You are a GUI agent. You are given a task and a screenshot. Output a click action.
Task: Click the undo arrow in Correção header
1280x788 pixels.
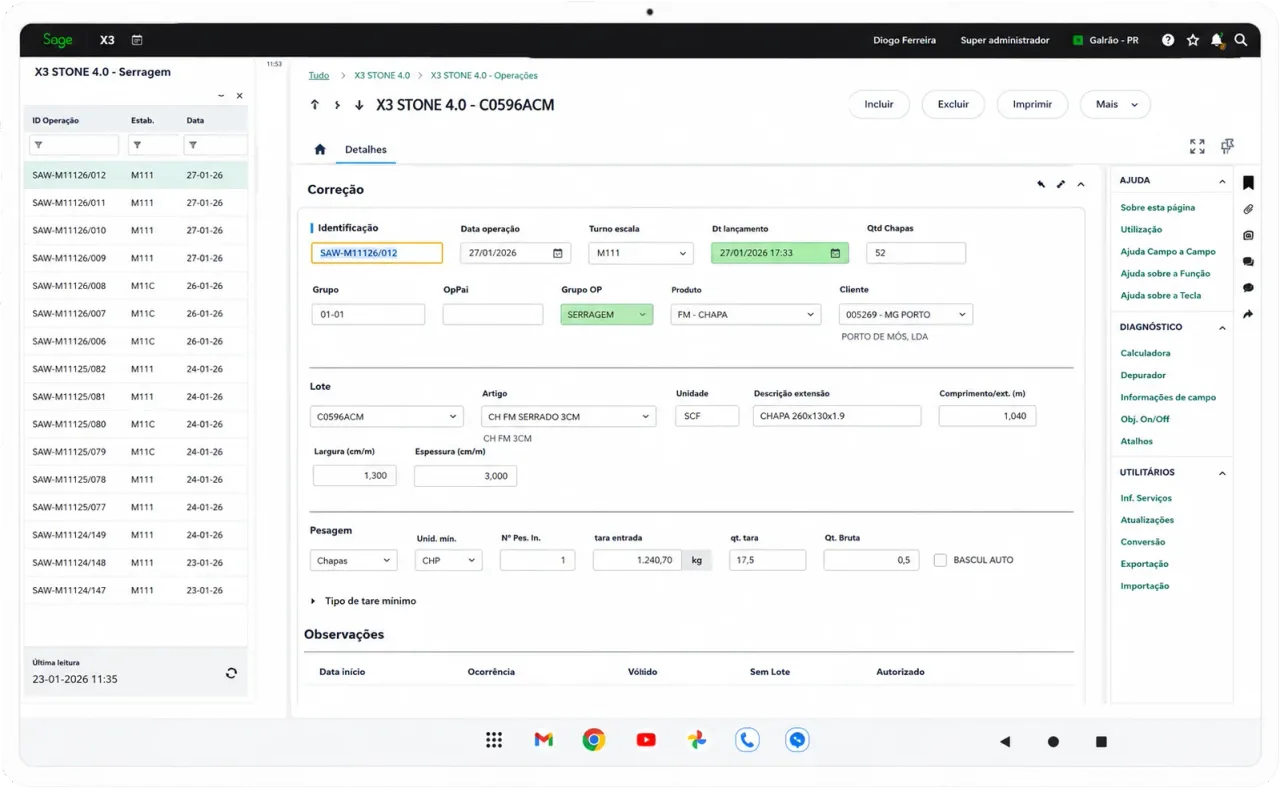click(1041, 184)
